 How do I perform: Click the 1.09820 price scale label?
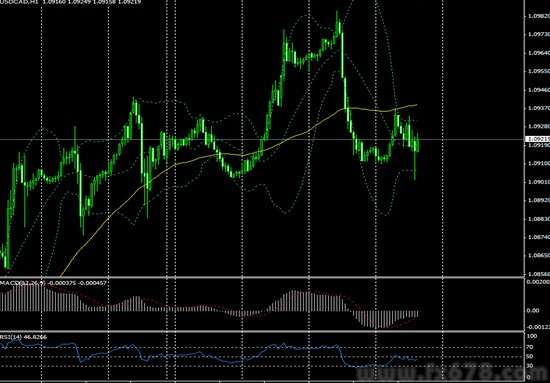[538, 16]
